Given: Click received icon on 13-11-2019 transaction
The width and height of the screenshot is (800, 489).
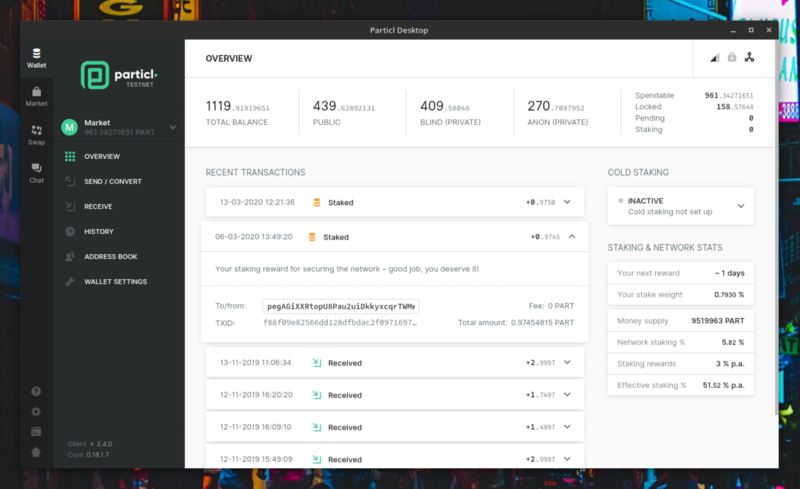Looking at the screenshot, I should (317, 363).
